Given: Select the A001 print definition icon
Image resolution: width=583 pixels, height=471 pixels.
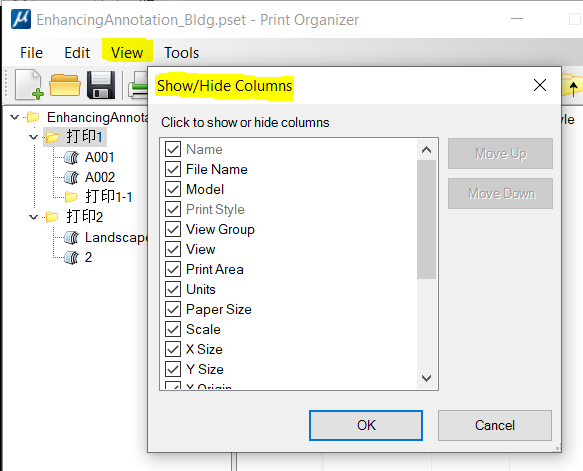Looking at the screenshot, I should click(71, 158).
